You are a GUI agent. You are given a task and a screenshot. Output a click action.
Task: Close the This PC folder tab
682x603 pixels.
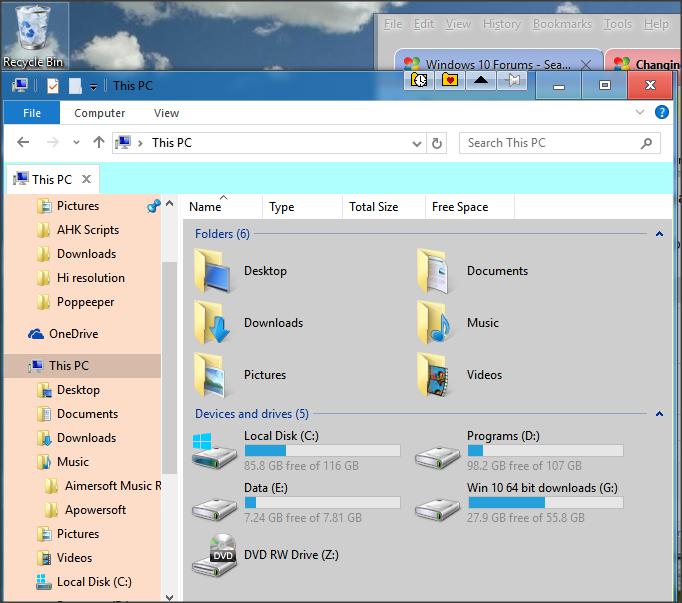[x=87, y=179]
